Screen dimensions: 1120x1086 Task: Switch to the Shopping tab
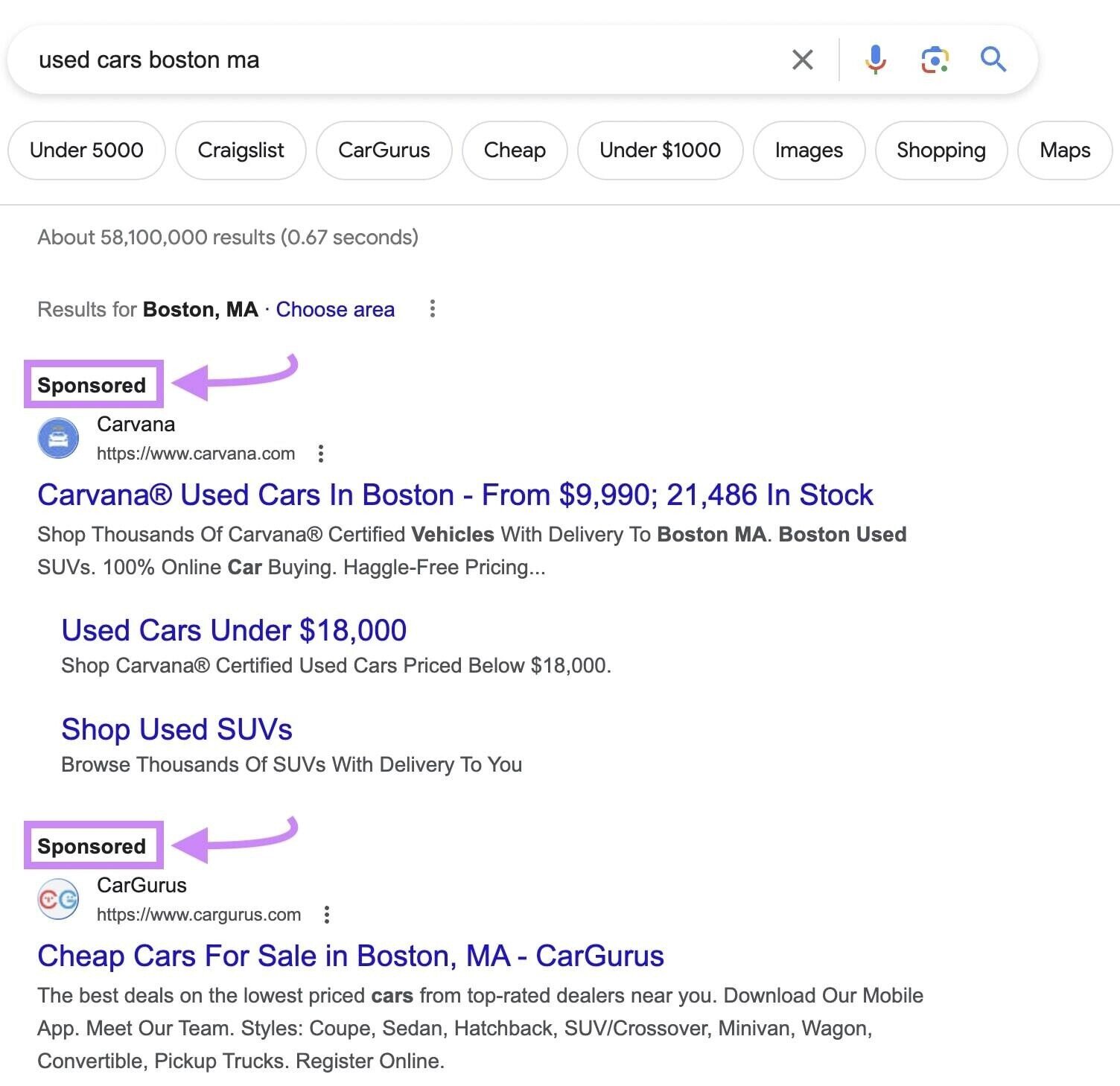[941, 150]
